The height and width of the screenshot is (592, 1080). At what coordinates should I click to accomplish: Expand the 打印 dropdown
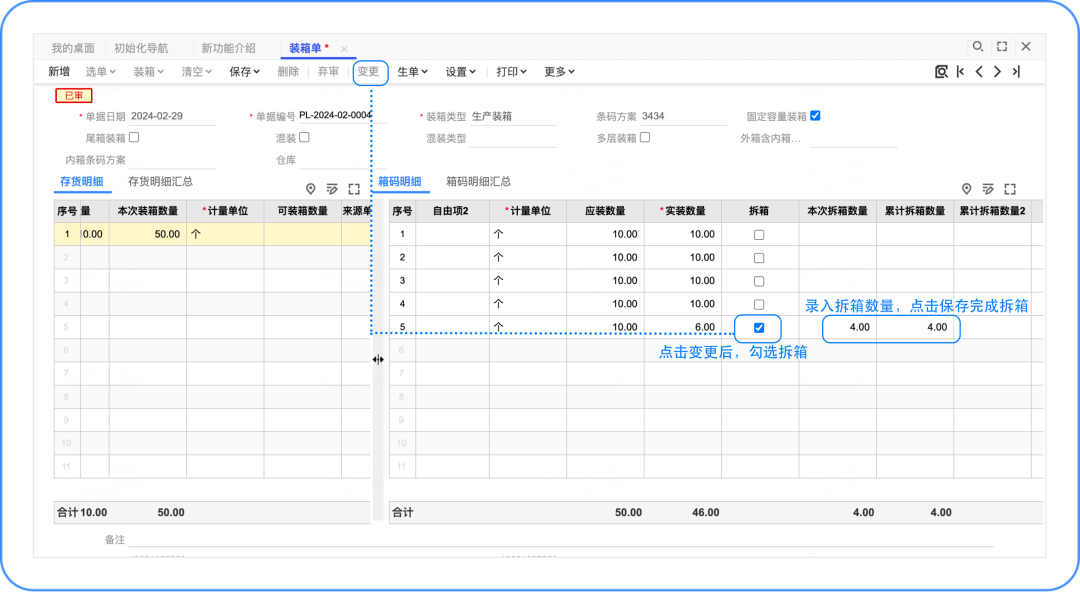click(512, 72)
